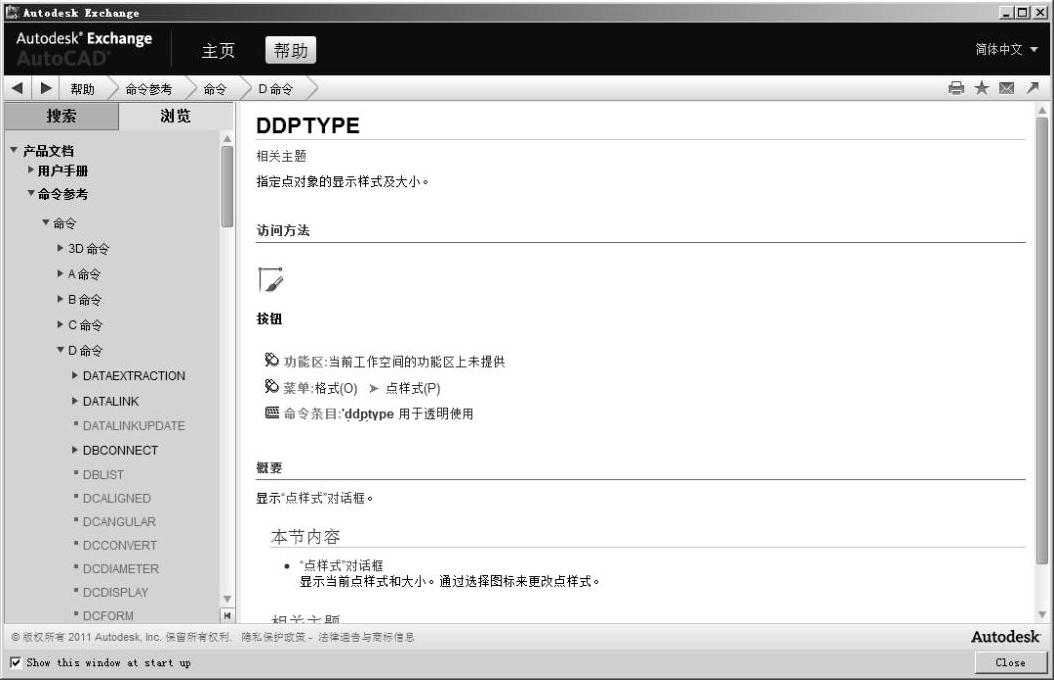Add this page to favorites (star)

tap(981, 88)
